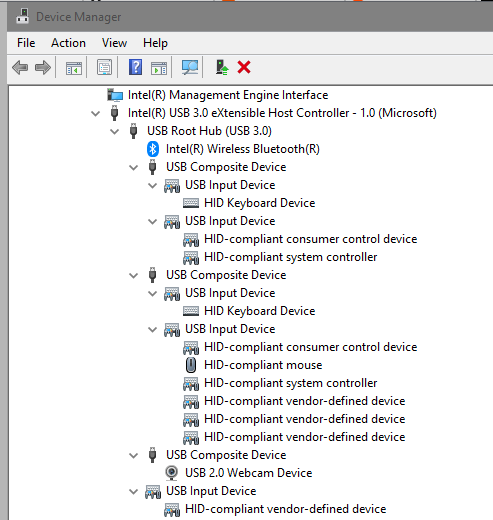Screen dimensions: 493x520
Task: Scan for hardware changes icon
Action: click(190, 67)
